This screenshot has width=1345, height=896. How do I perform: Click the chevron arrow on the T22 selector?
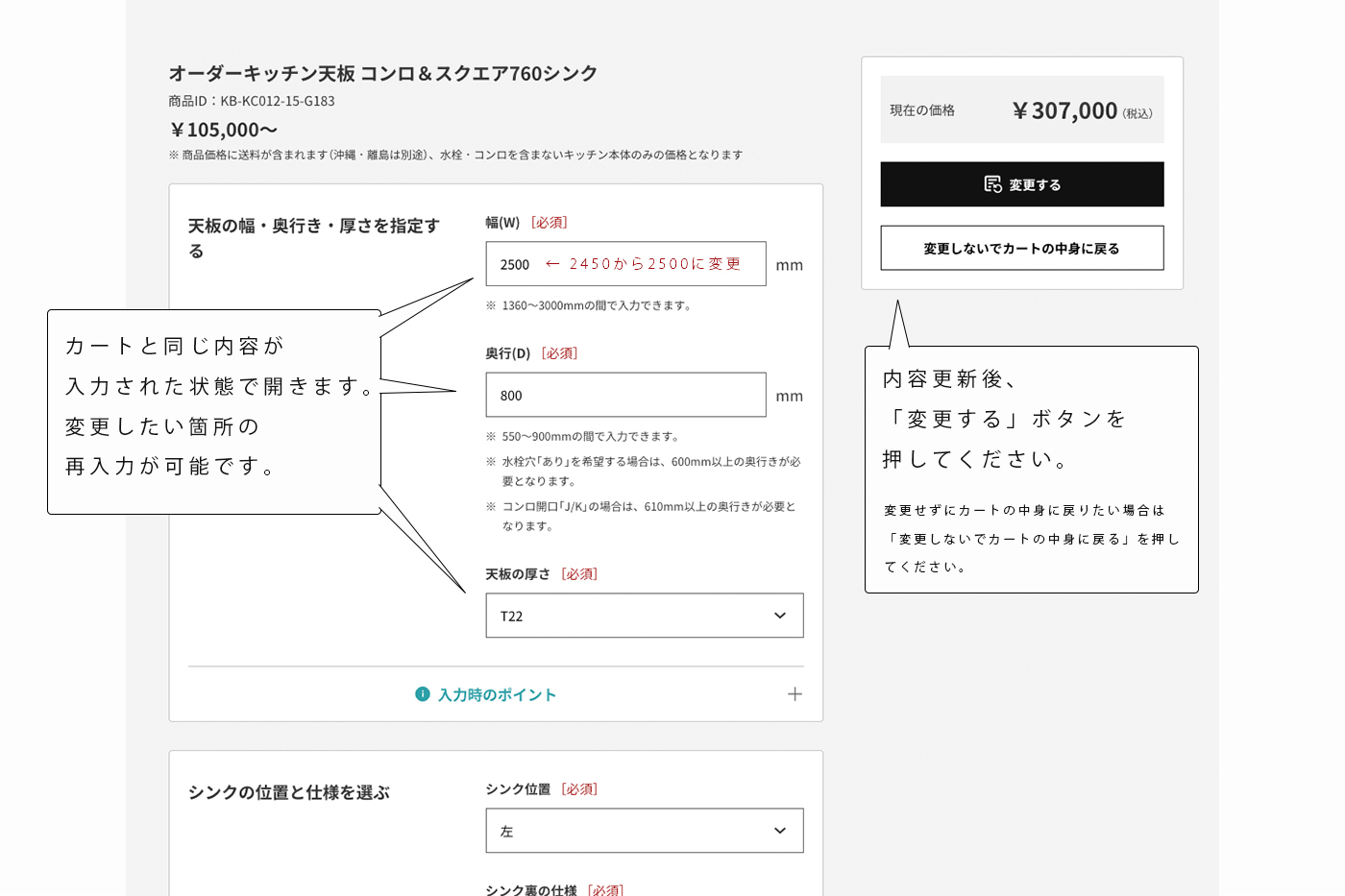coord(779,615)
